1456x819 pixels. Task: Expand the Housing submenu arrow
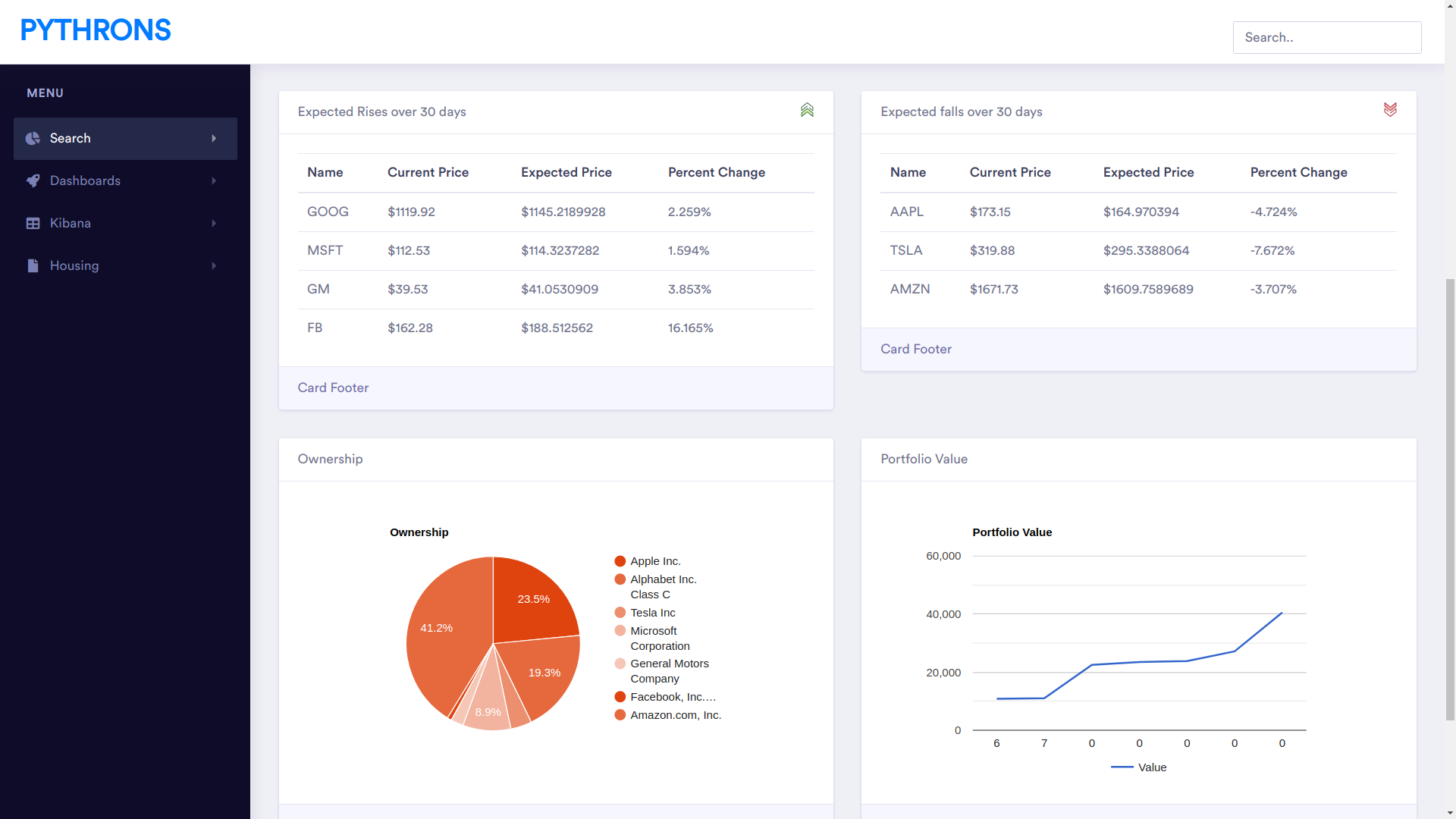point(214,265)
